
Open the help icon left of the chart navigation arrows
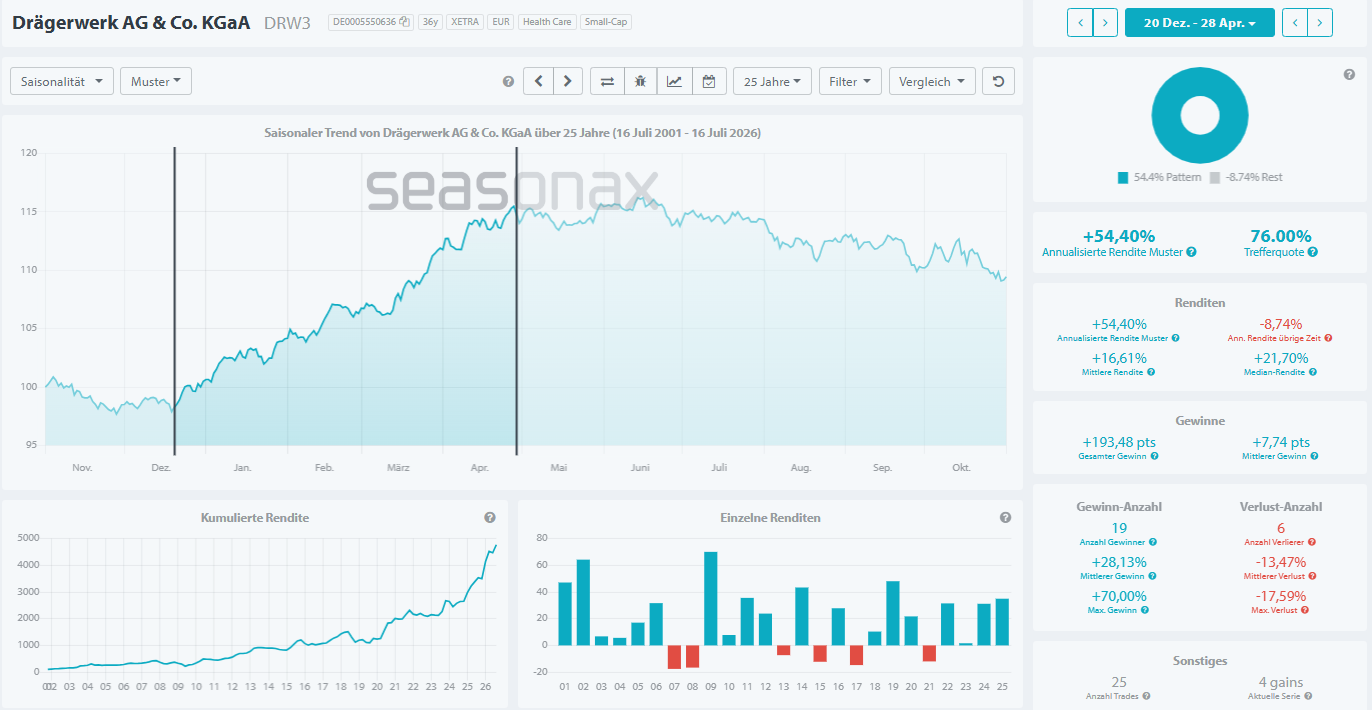coord(508,82)
